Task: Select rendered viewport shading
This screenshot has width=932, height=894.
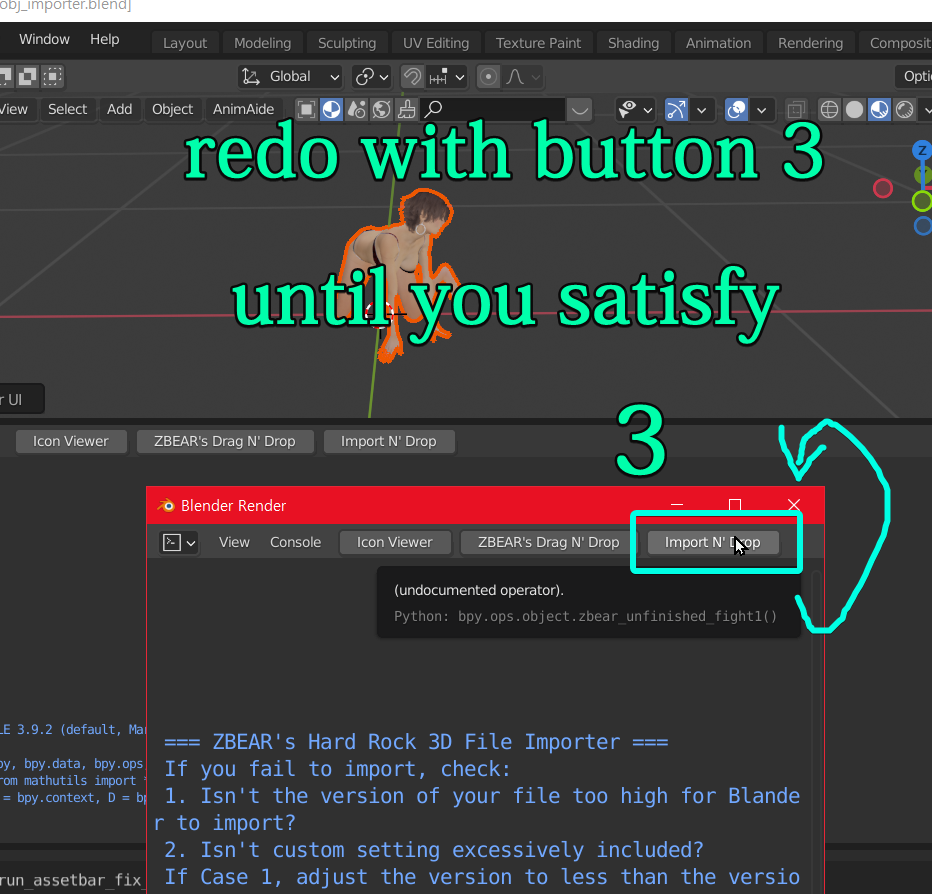Action: pos(904,109)
